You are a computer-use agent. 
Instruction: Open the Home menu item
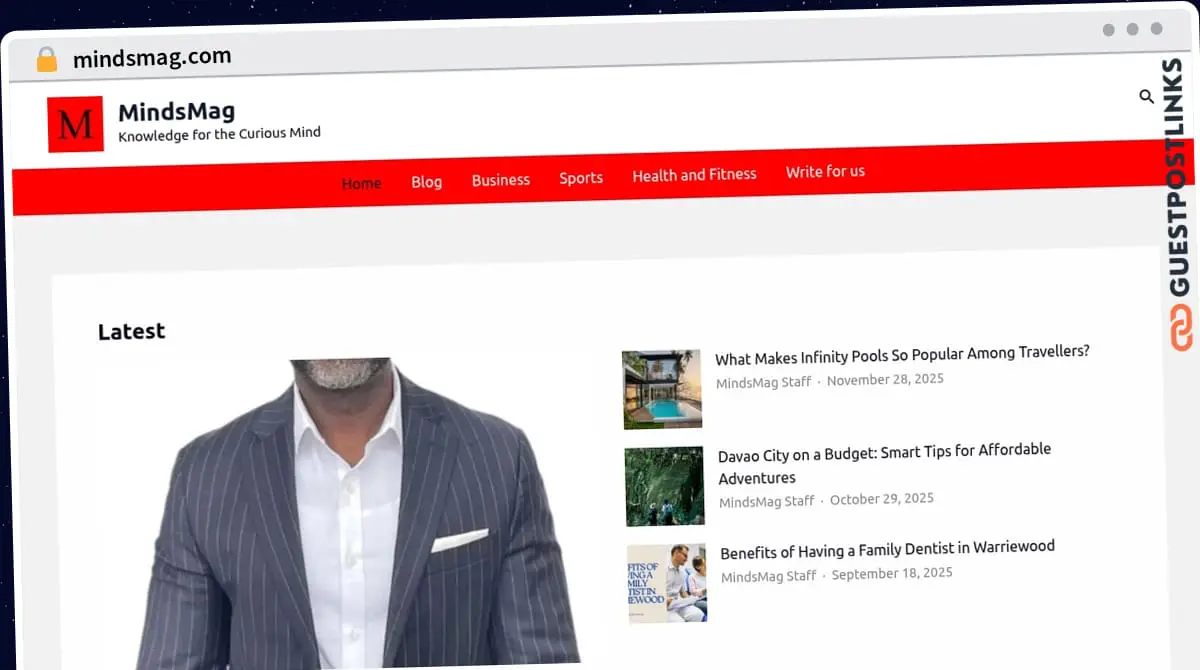361,184
